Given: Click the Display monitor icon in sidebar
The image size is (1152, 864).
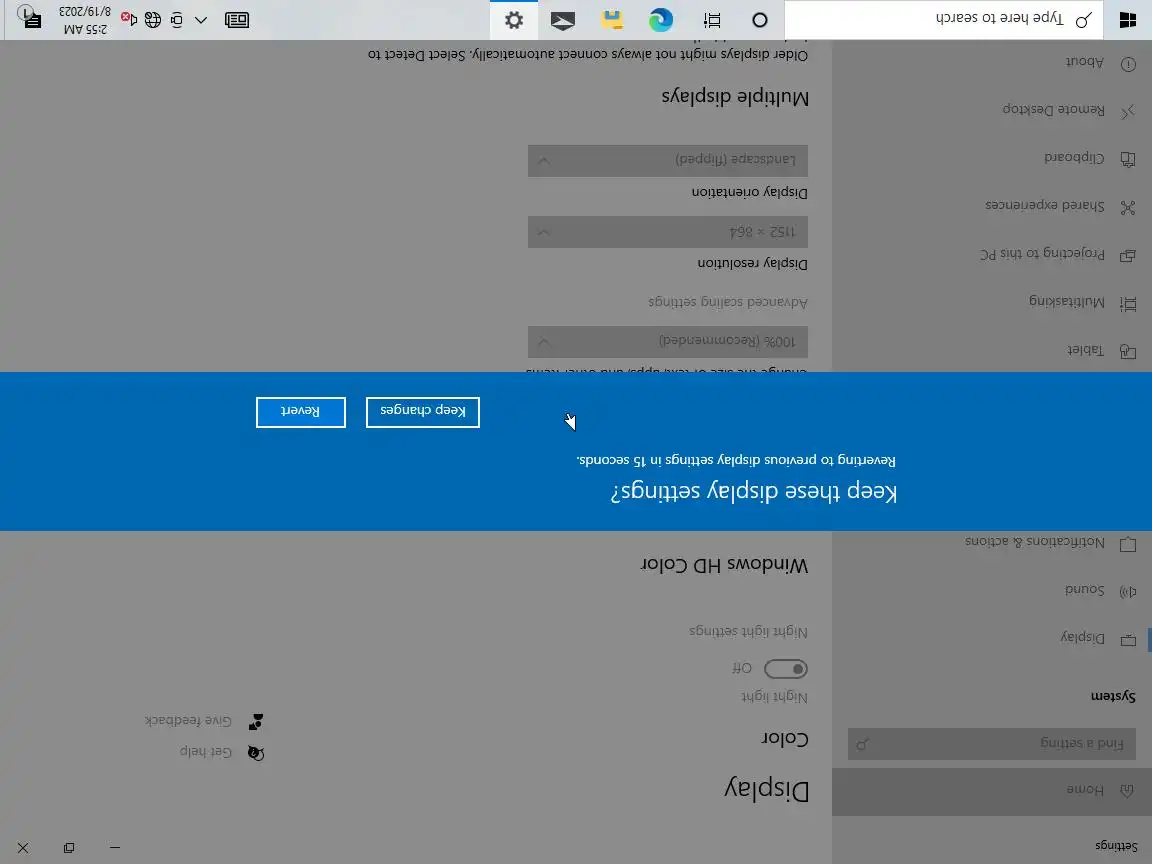Looking at the screenshot, I should coord(1128,640).
